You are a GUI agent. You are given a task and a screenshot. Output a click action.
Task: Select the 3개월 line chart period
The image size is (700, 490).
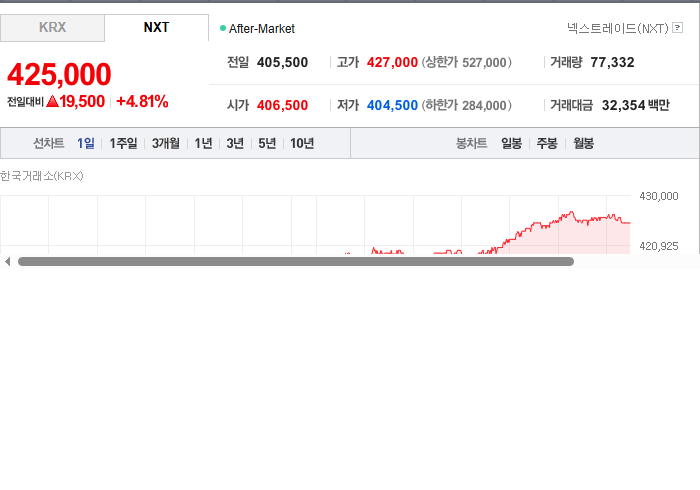166,143
